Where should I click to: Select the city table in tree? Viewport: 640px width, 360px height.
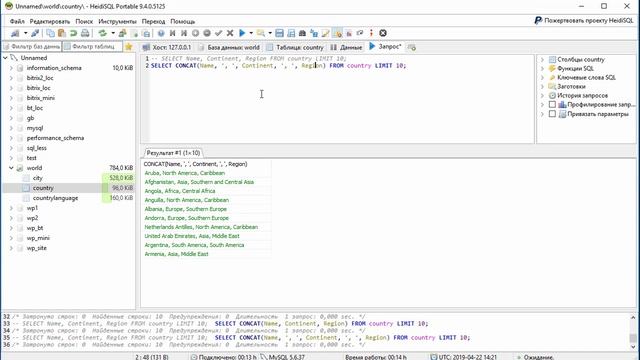38,178
